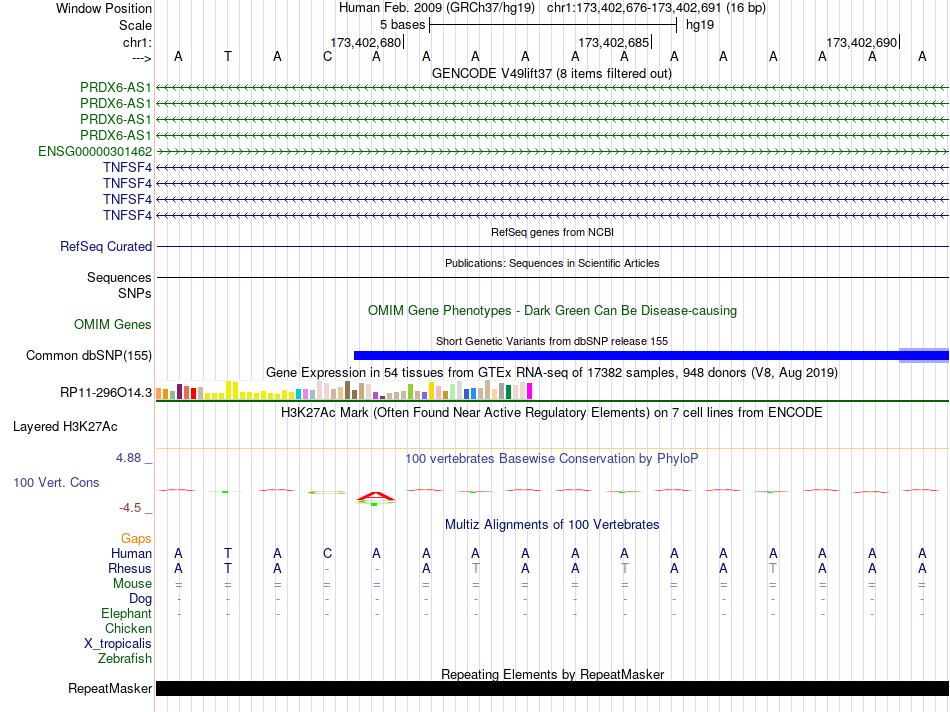Click the RP11-296O14.3 gene label
Screen dimensions: 950x712
106,393
